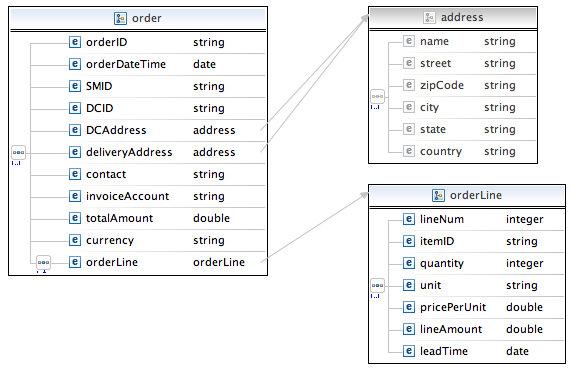Click the orderLine type sequence compositor
Screen dimensions: 571x371
coord(378,285)
